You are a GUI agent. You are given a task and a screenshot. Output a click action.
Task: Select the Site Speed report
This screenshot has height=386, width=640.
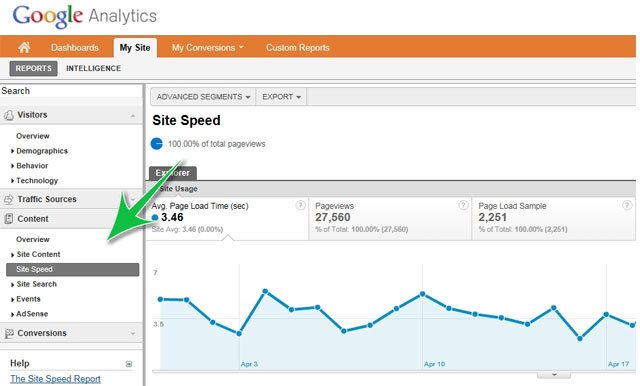pyautogui.click(x=73, y=269)
